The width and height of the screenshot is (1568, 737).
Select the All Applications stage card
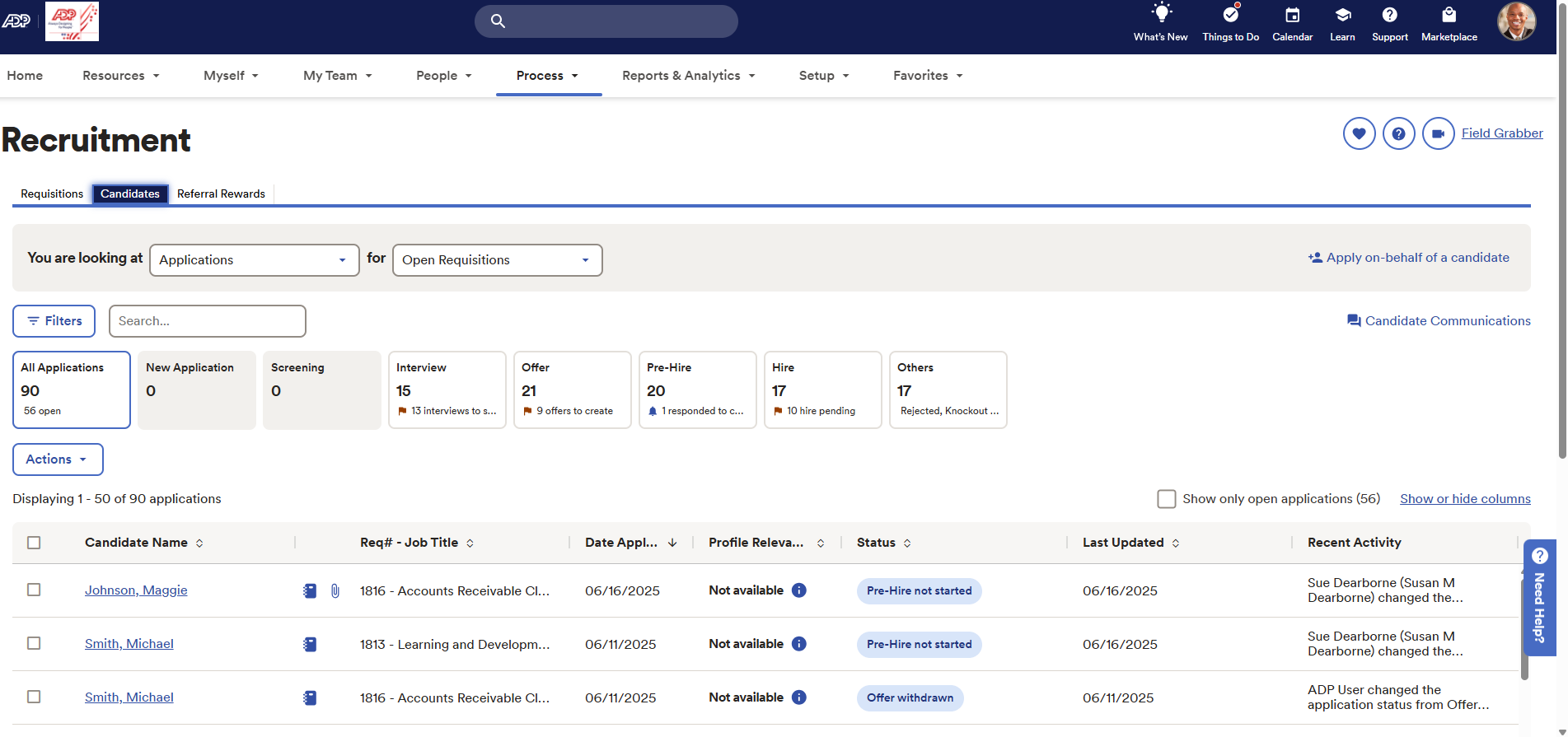click(x=72, y=390)
